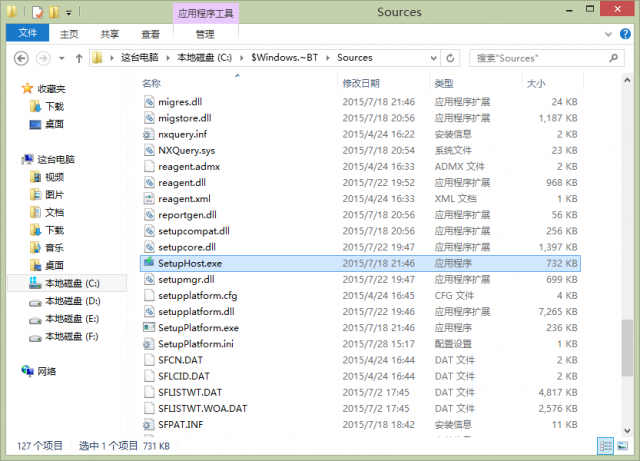Click the reagent.xml document icon

click(149, 198)
